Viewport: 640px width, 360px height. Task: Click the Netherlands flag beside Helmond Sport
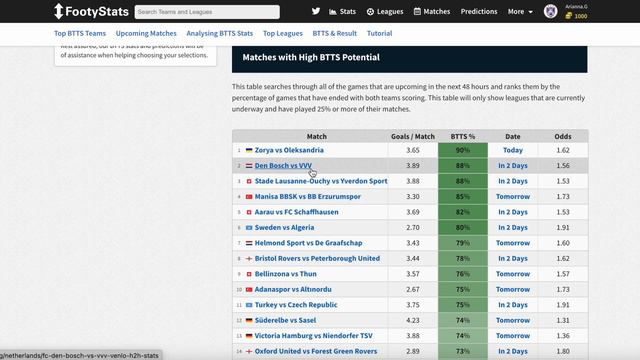click(x=249, y=243)
